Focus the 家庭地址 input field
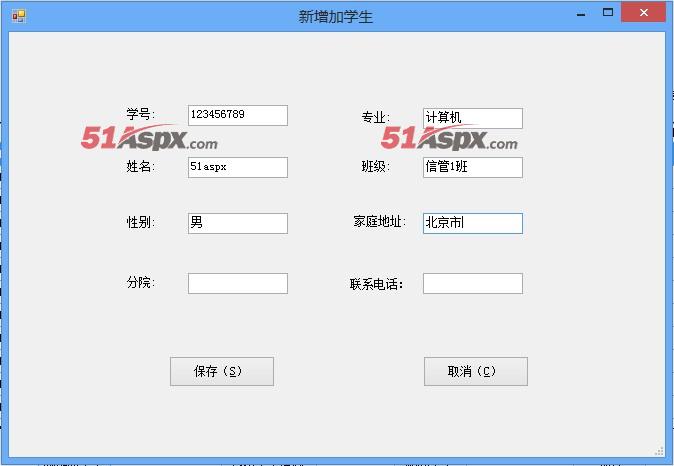This screenshot has height=466, width=674. (x=473, y=224)
